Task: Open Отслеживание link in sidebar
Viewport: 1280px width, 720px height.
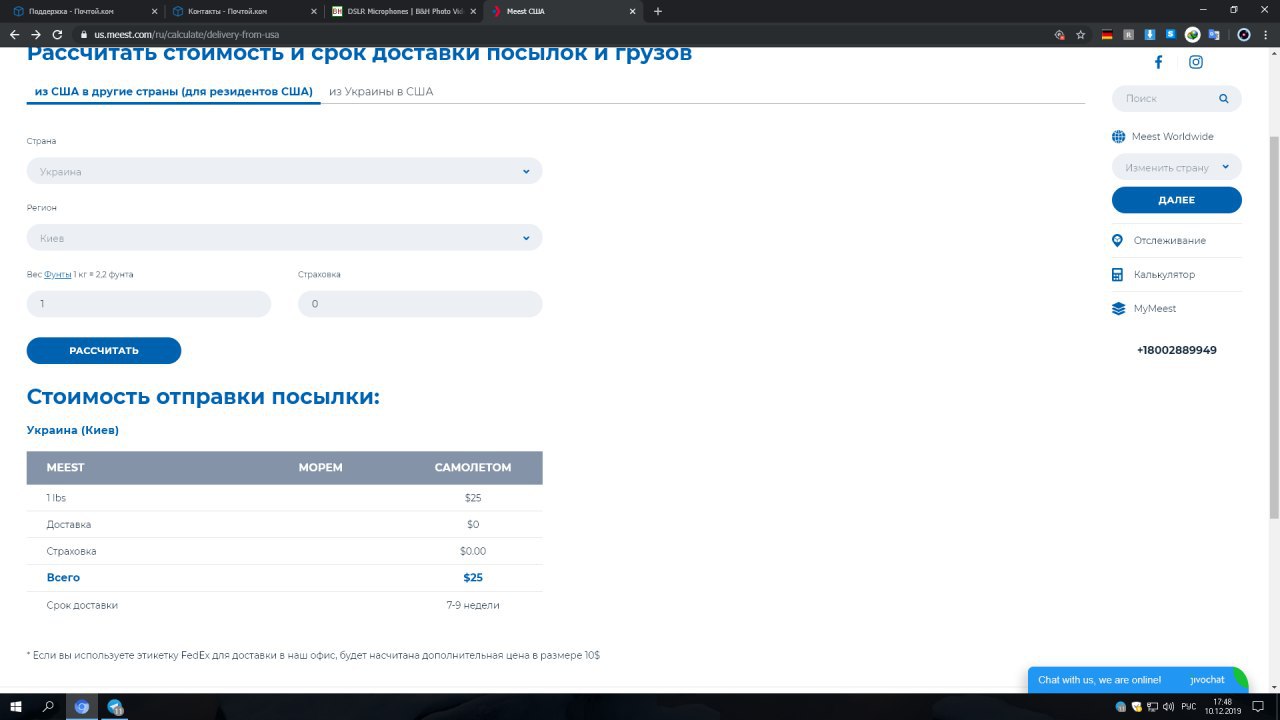Action: click(1169, 241)
